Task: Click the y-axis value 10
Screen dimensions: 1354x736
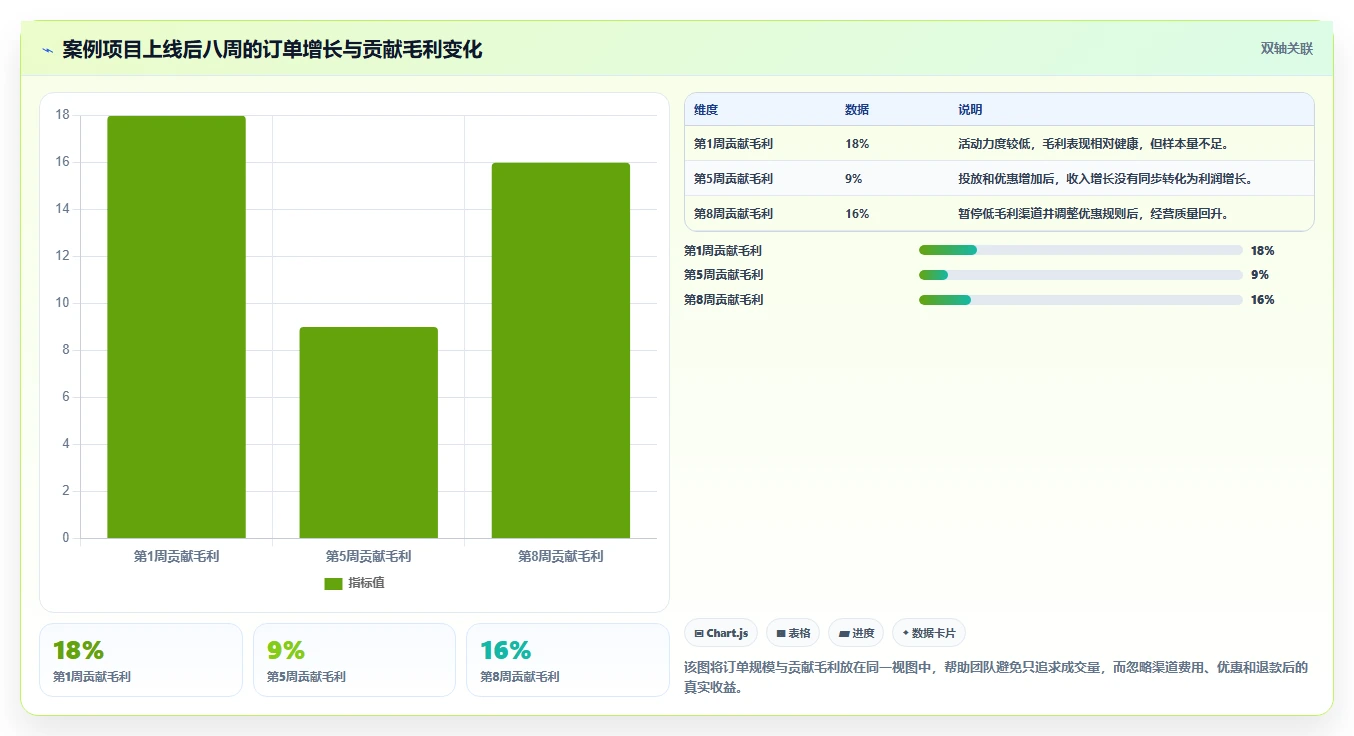Action: pyautogui.click(x=63, y=303)
